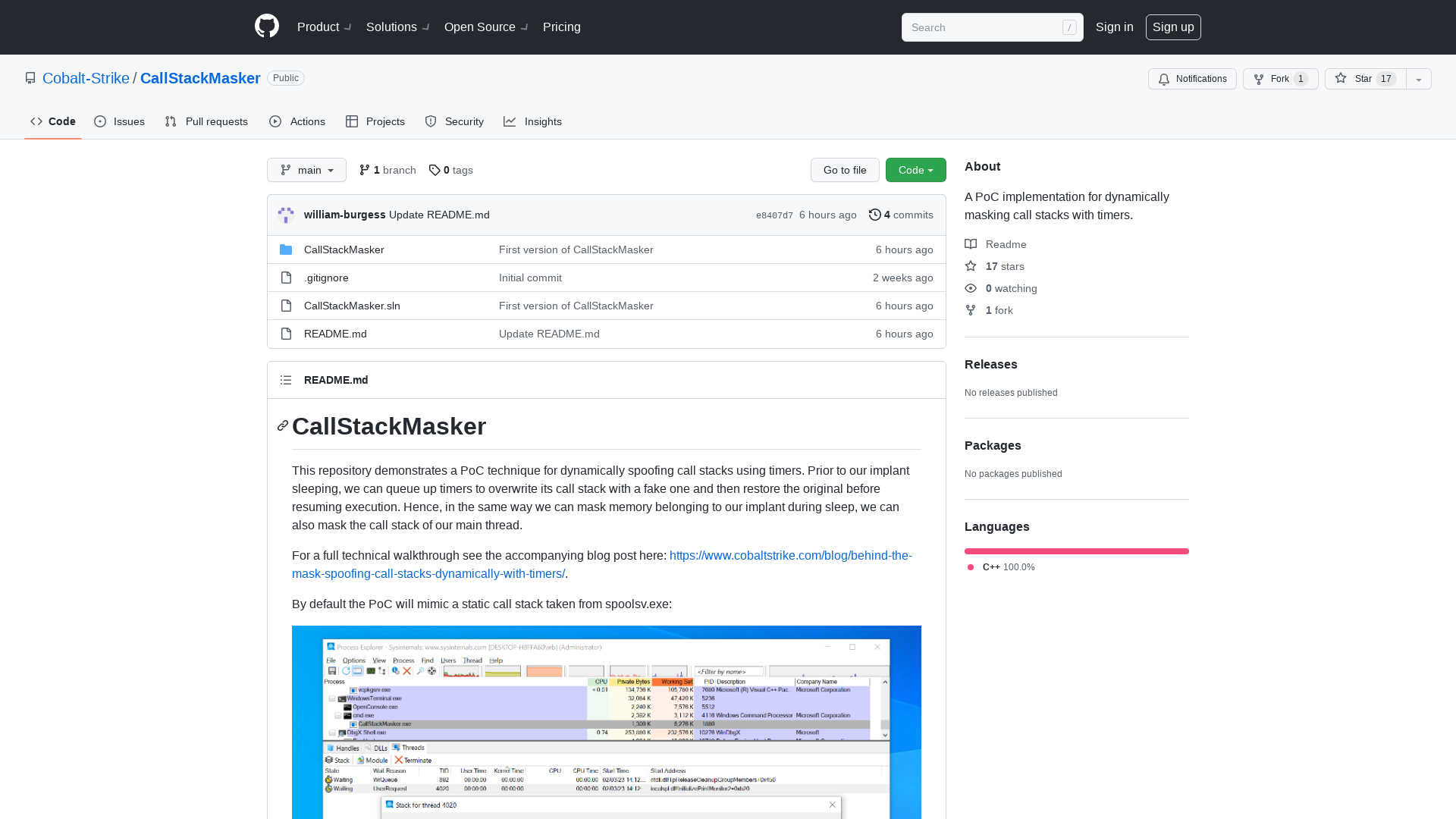
Task: Switch to the Code tab
Action: (x=53, y=121)
